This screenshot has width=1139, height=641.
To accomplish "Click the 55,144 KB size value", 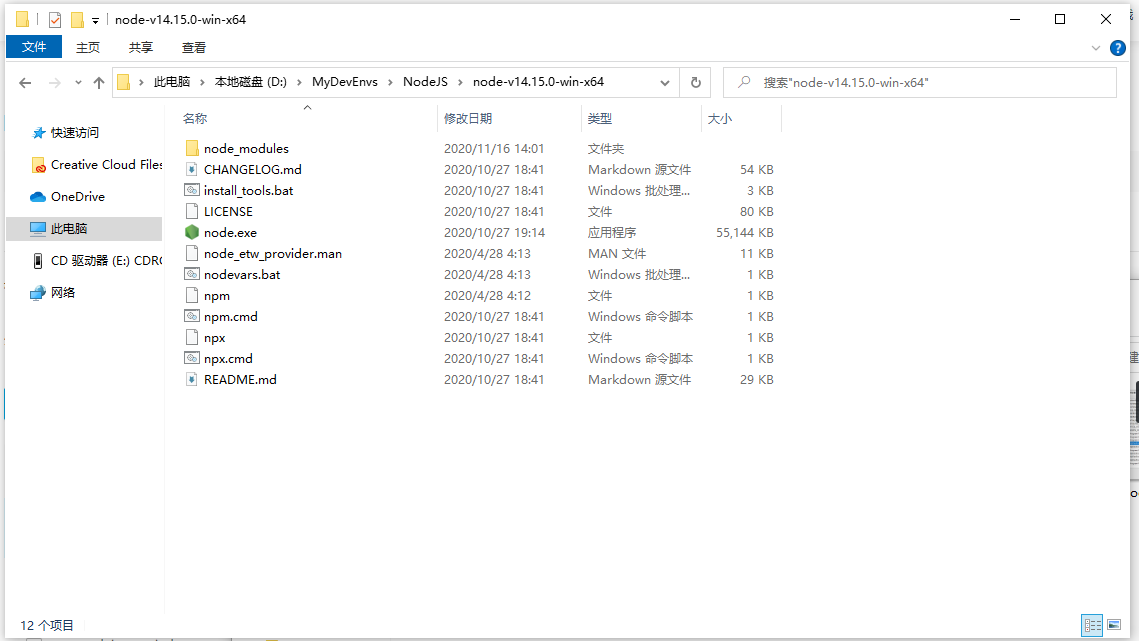I will tap(745, 233).
